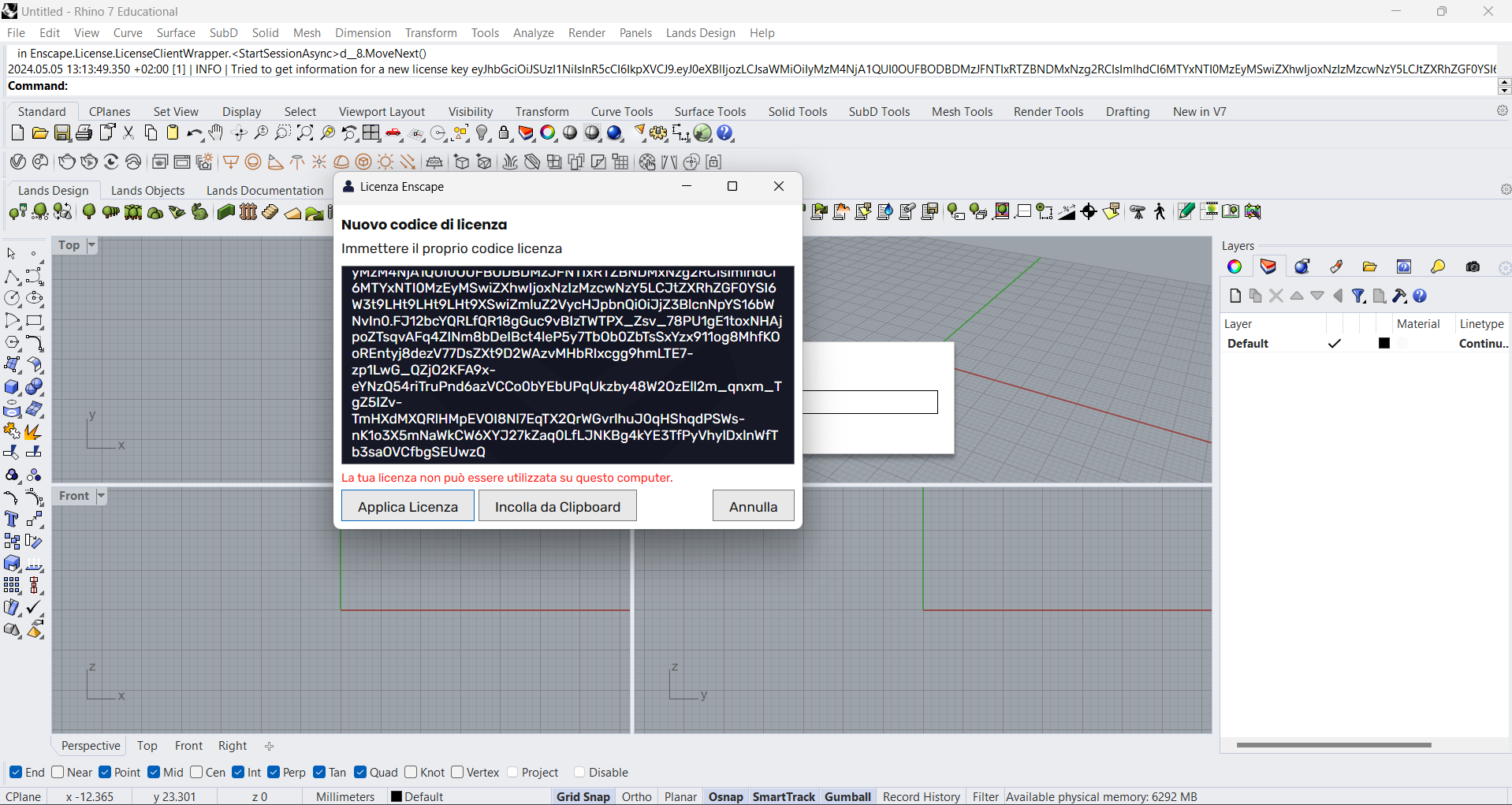Click the Open file folder icon
Image resolution: width=1512 pixels, height=805 pixels.
pyautogui.click(x=39, y=133)
